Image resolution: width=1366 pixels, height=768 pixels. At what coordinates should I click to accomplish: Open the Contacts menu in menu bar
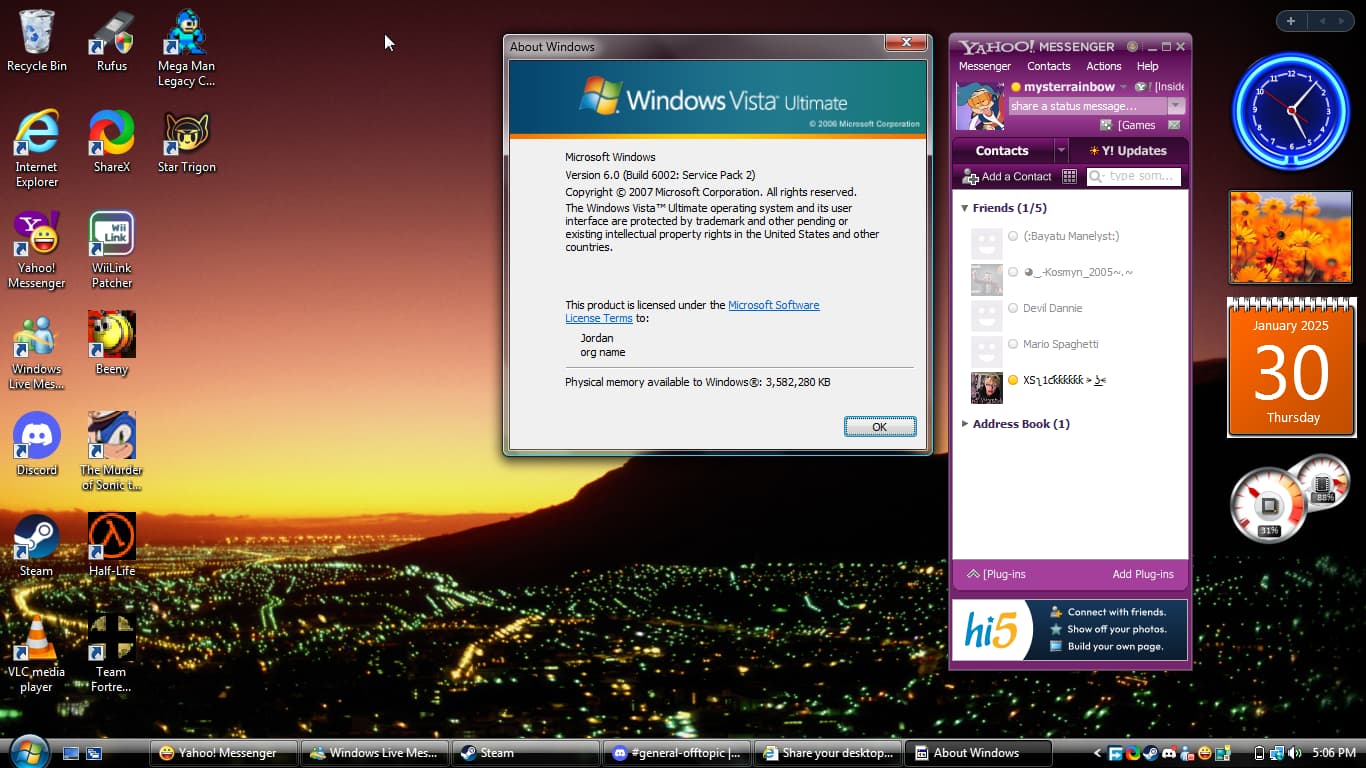1049,66
